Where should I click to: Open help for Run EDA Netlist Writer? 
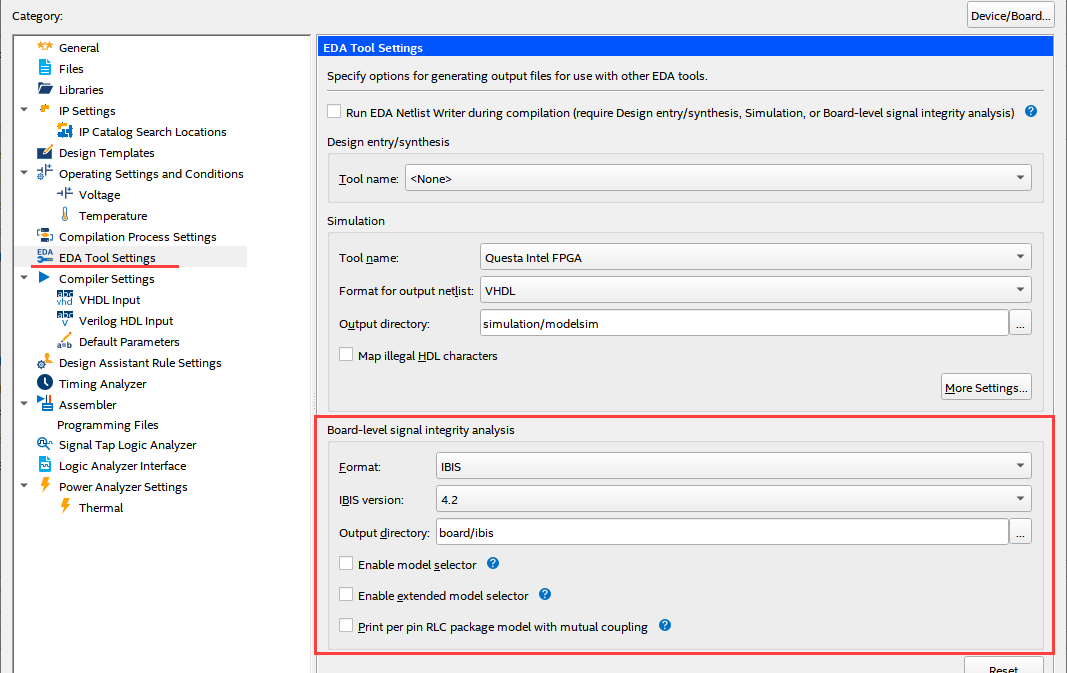pyautogui.click(x=1031, y=111)
